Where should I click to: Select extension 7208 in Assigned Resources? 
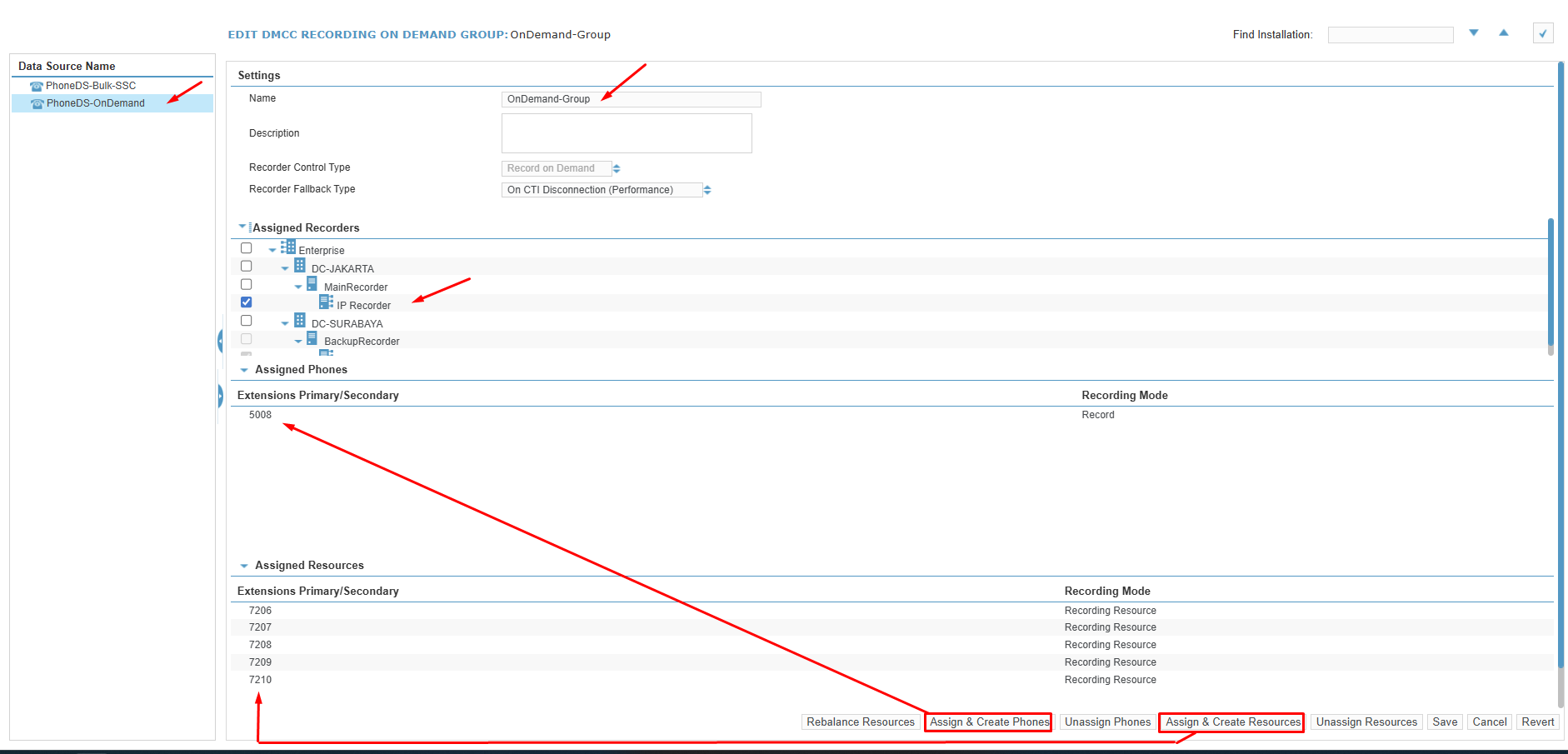click(x=260, y=645)
